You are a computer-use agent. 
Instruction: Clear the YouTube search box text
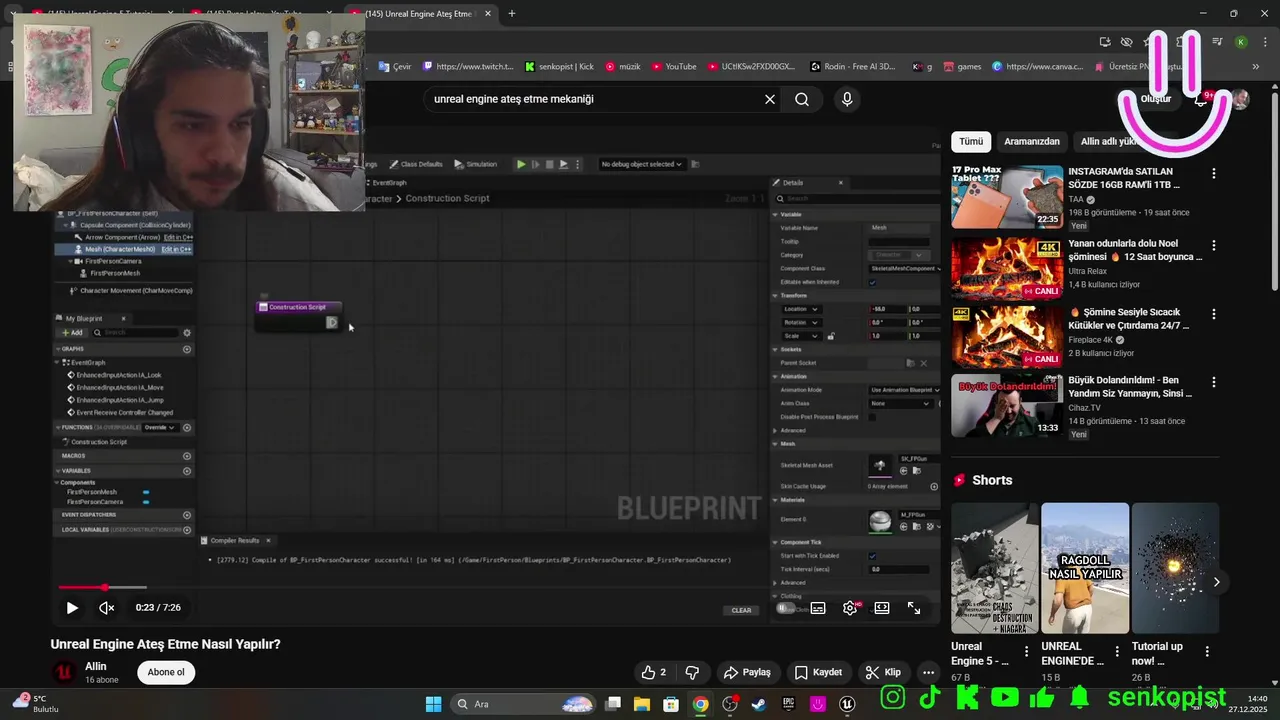coord(770,99)
